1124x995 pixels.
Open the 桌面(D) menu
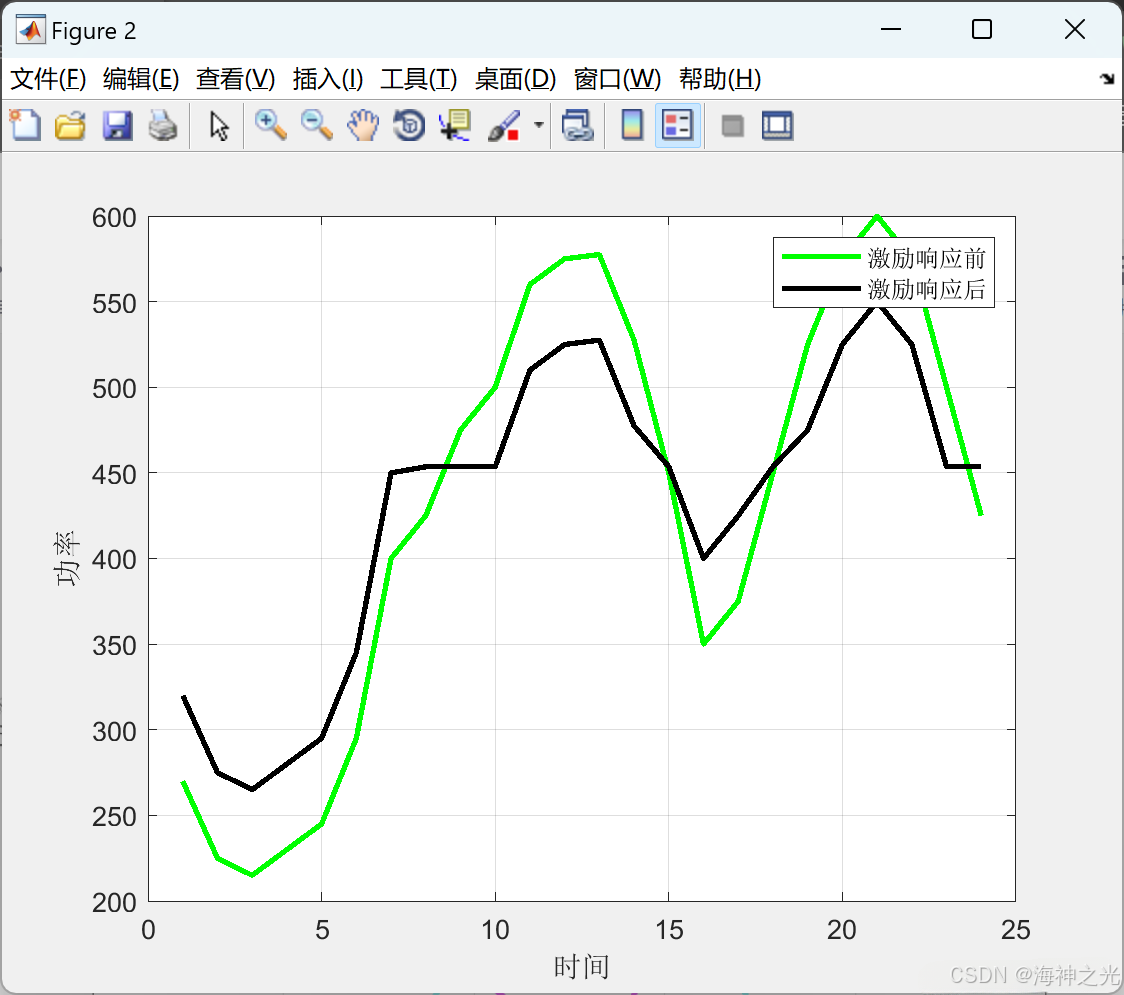point(515,79)
